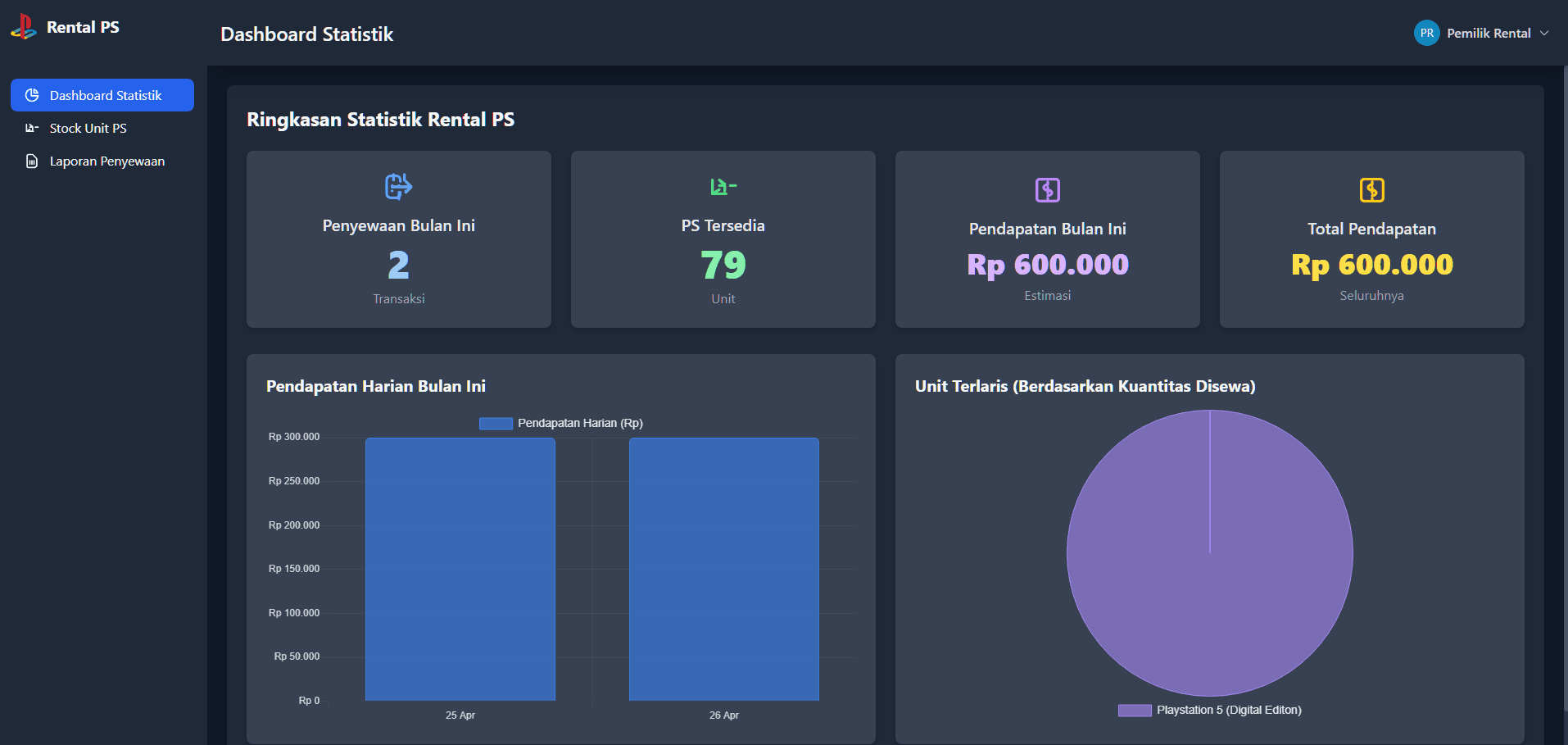
Task: Open the Laporan Penyewaan menu item
Action: tap(102, 161)
